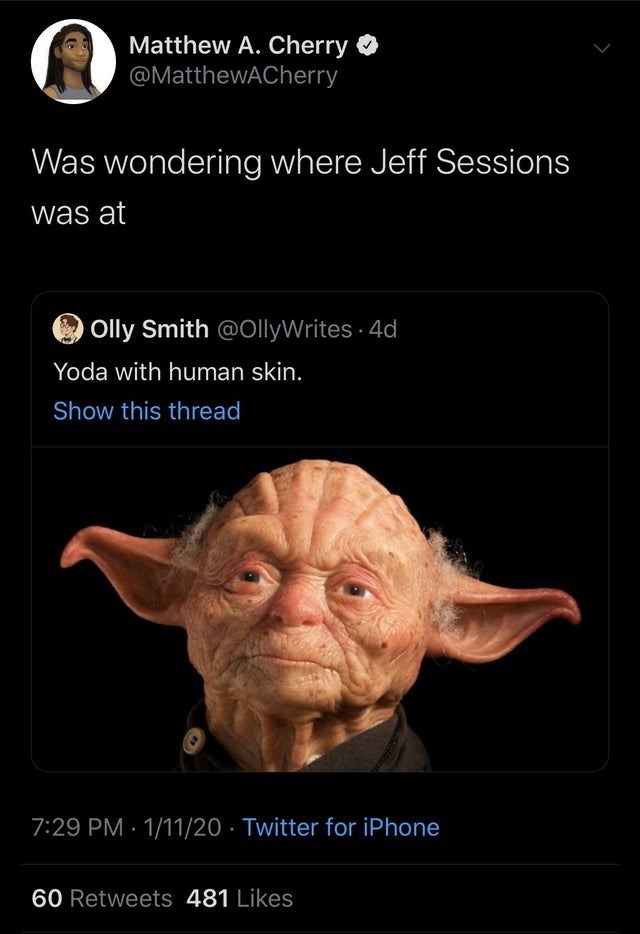The image size is (640, 934).
Task: Click the Show this thread link
Action: (147, 411)
